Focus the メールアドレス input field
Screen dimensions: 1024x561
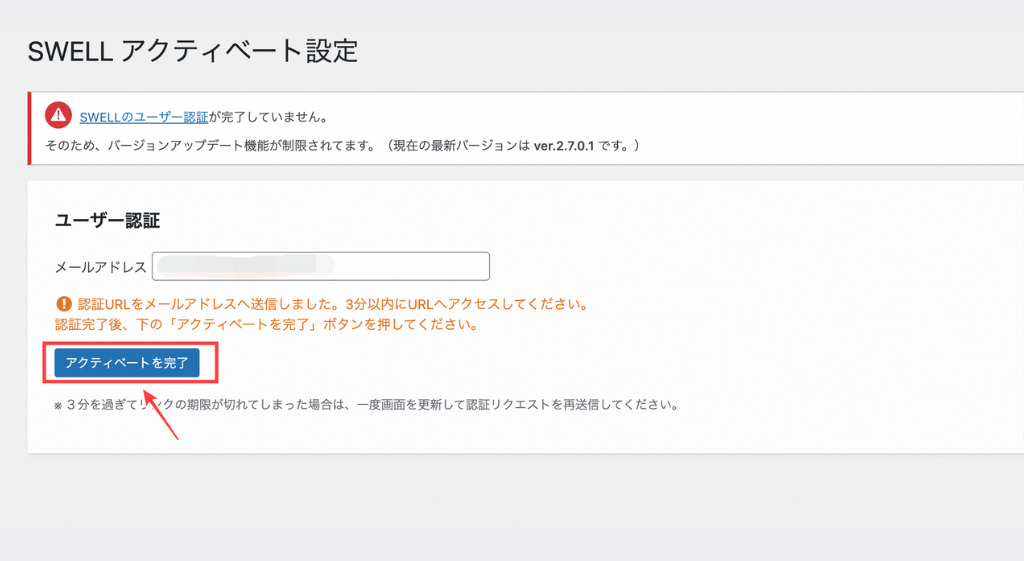tap(321, 266)
